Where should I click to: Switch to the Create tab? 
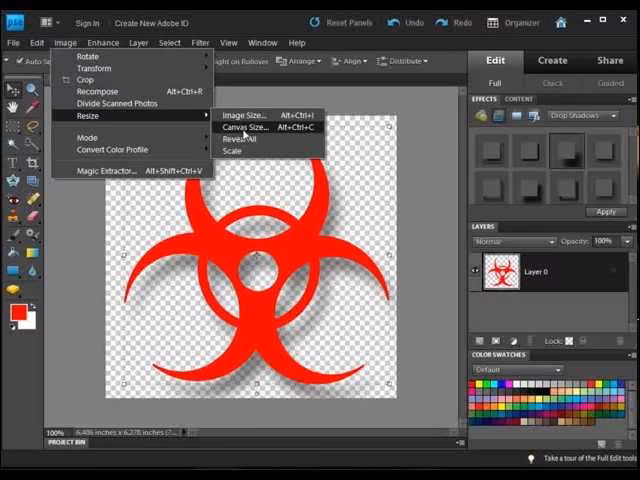click(x=553, y=60)
